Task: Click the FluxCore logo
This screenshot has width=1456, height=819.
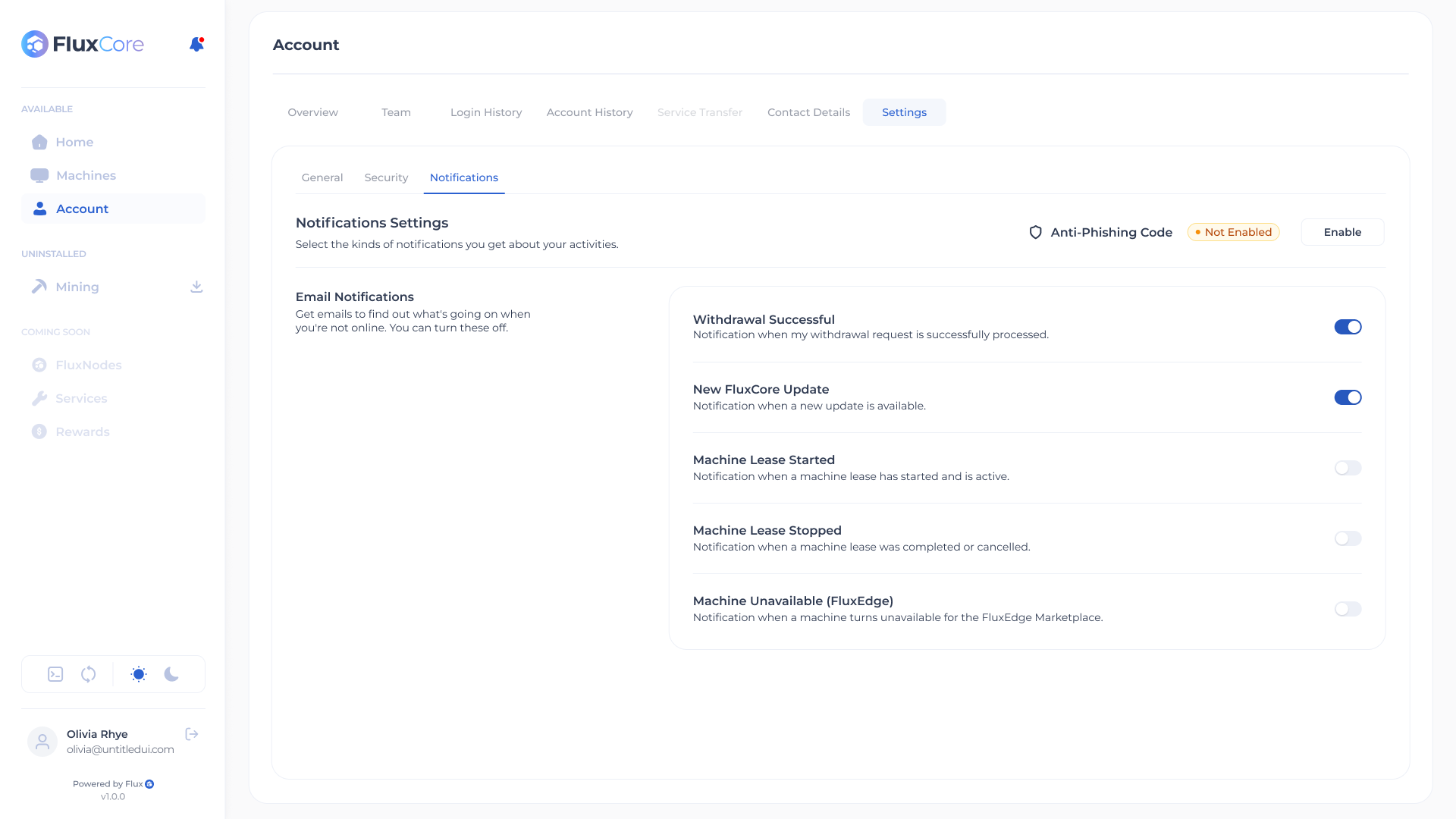Action: (83, 44)
